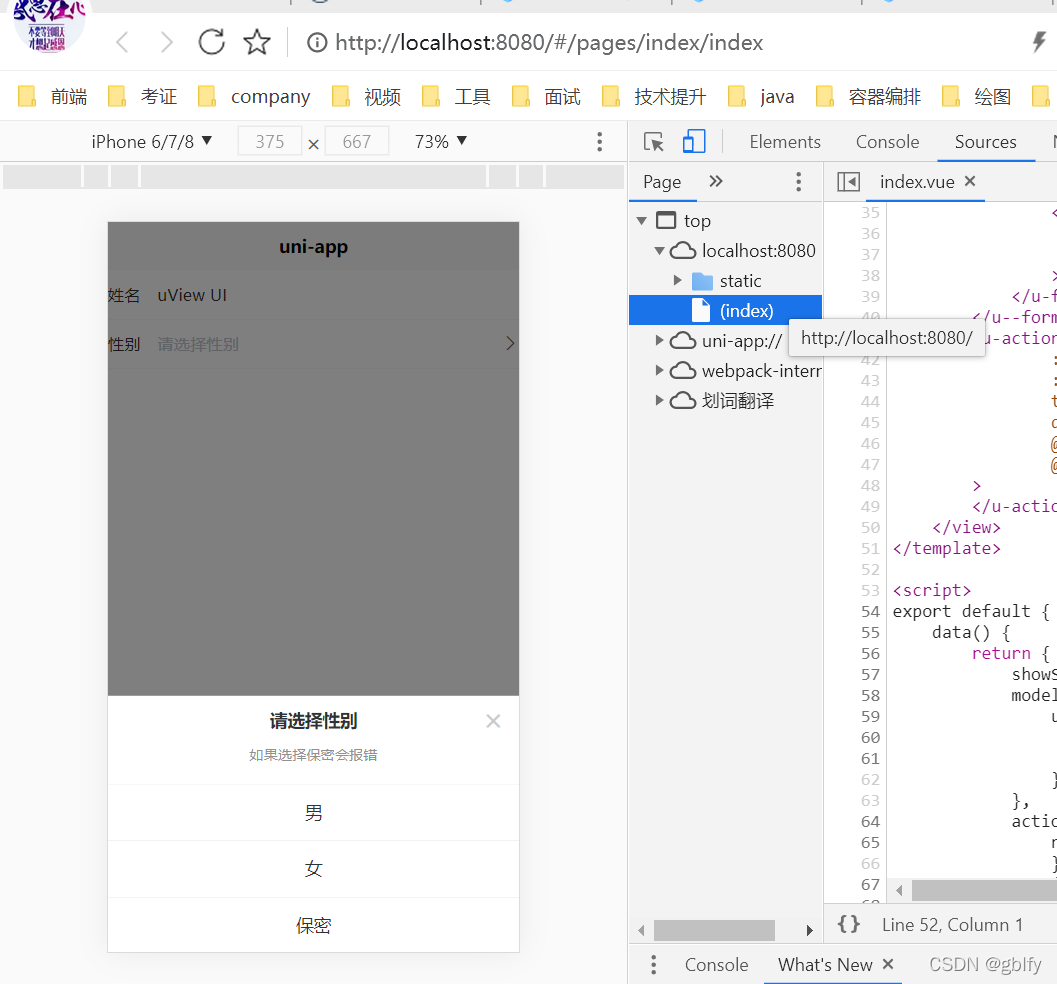Image resolution: width=1057 pixels, height=984 pixels.
Task: Click line number 54 in gutter
Action: [x=870, y=611]
